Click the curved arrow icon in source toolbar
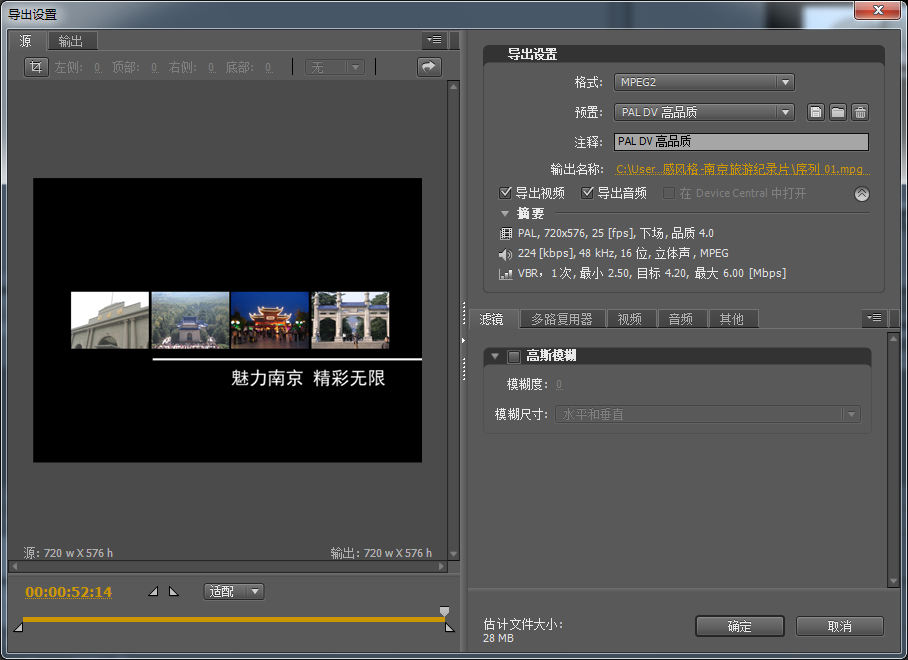This screenshot has height=660, width=908. point(429,67)
